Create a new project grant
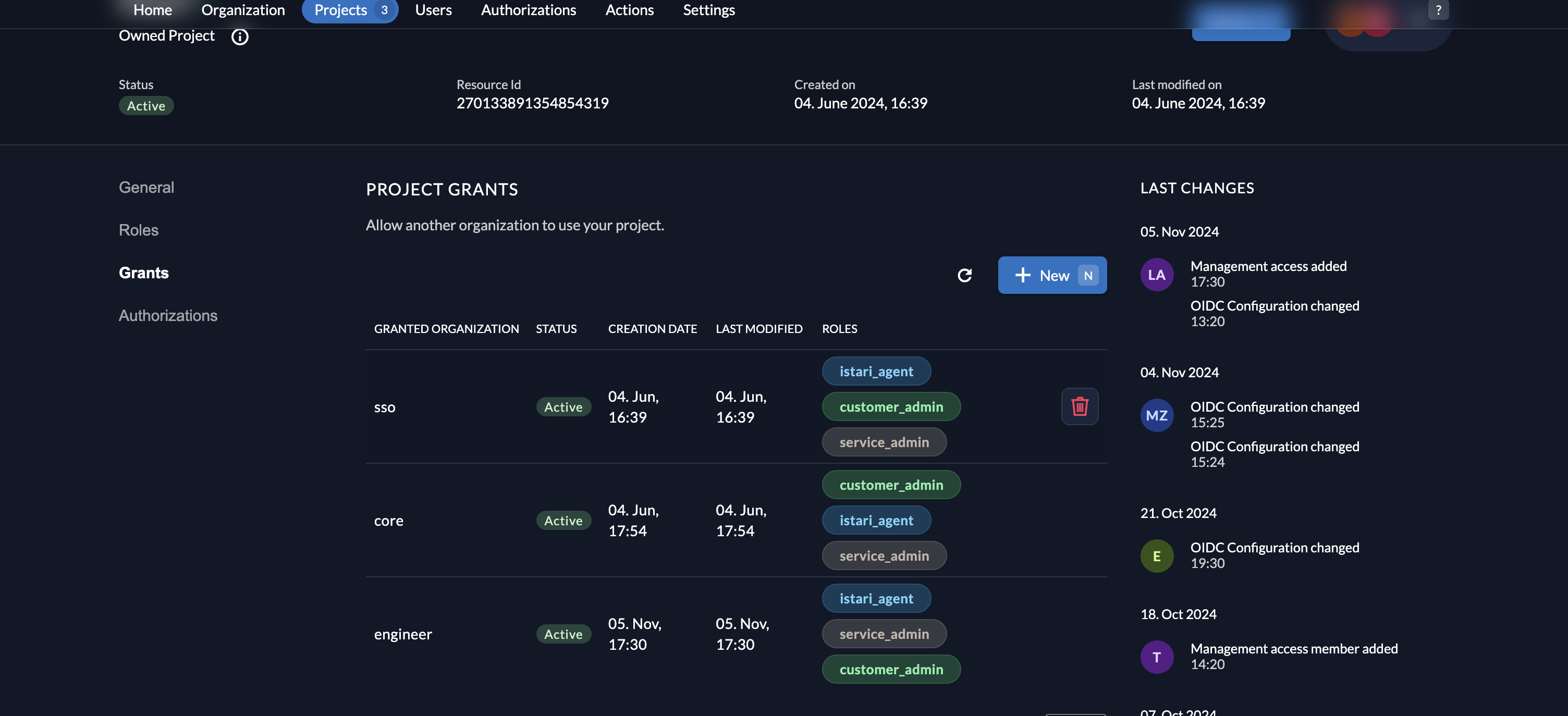The height and width of the screenshot is (716, 1568). pos(1052,276)
